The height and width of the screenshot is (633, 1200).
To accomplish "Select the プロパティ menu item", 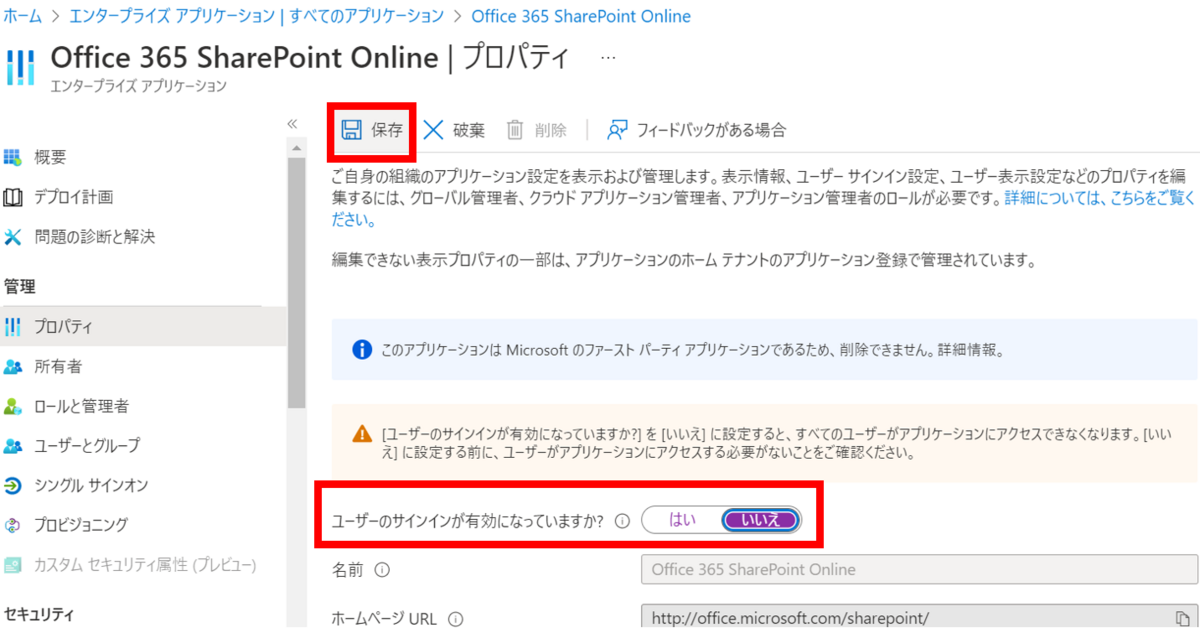I will coord(143,326).
